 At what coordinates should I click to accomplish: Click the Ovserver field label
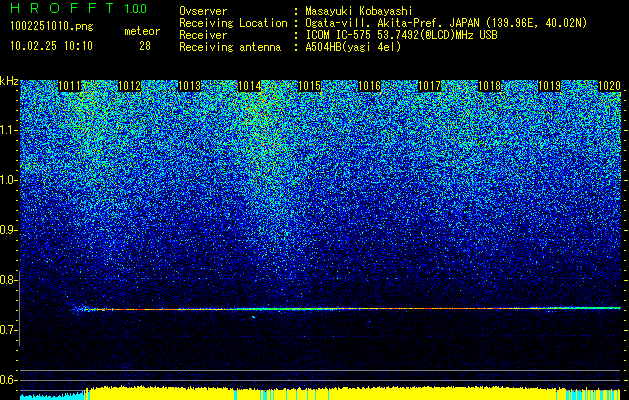pos(203,11)
